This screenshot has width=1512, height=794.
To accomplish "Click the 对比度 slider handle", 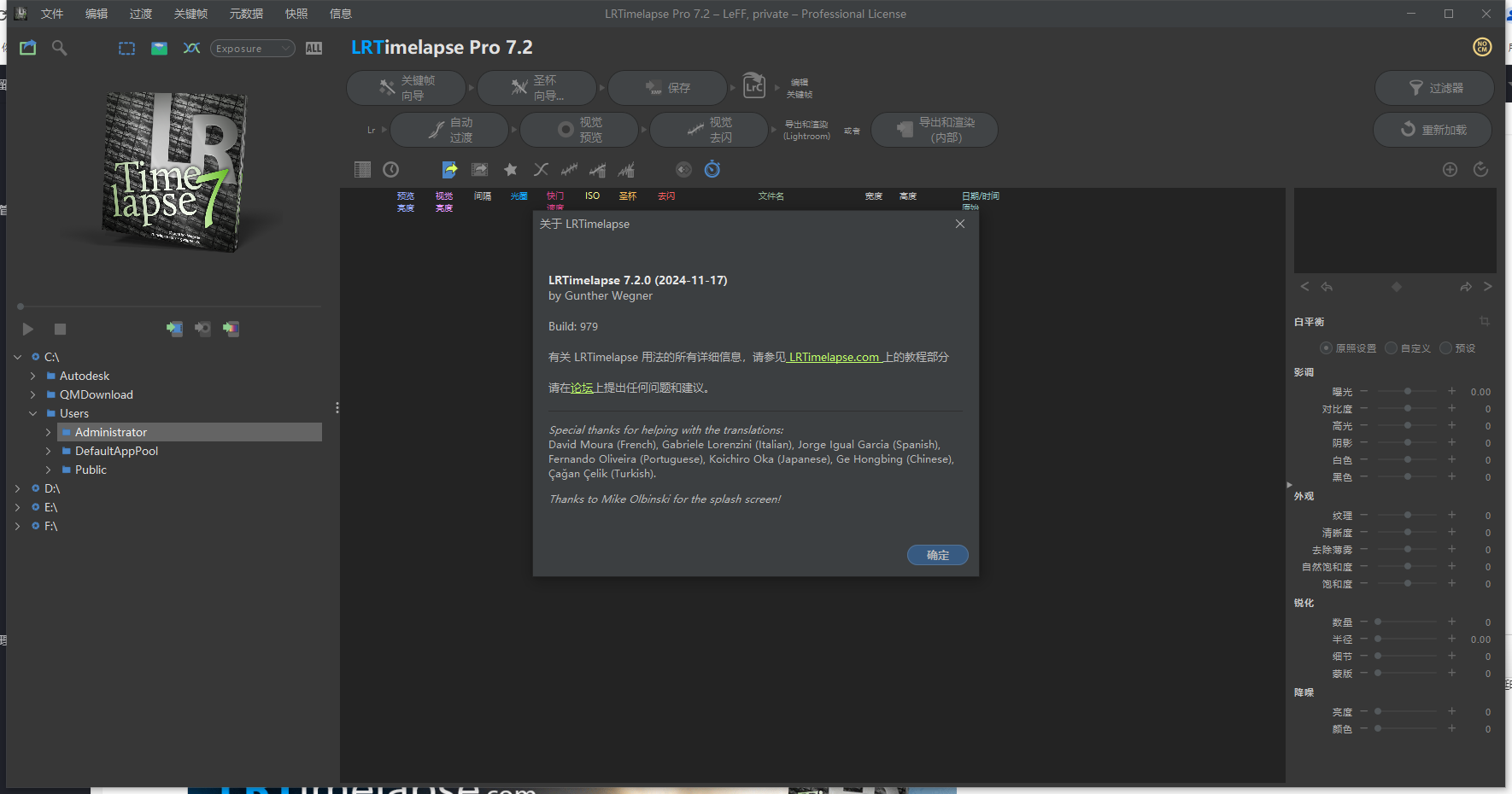I will [x=1408, y=408].
